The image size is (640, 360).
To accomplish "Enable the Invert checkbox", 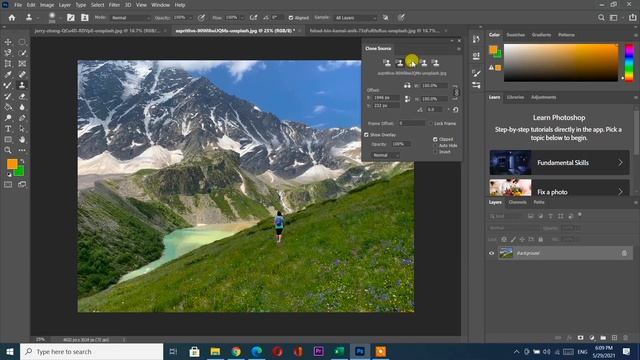I will click(435, 151).
